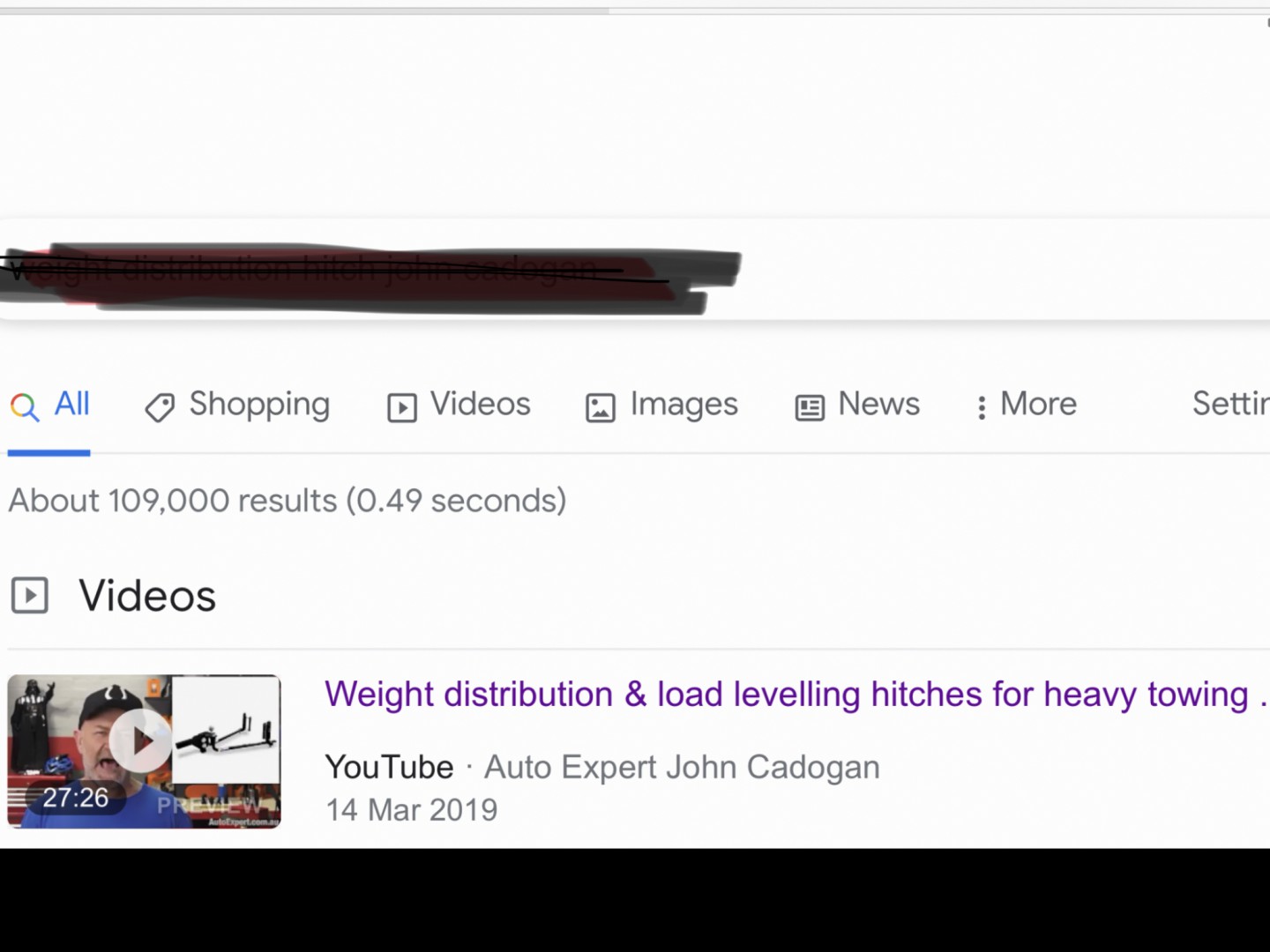Switch to the Shopping tab
1270x952 pixels.
pos(259,405)
